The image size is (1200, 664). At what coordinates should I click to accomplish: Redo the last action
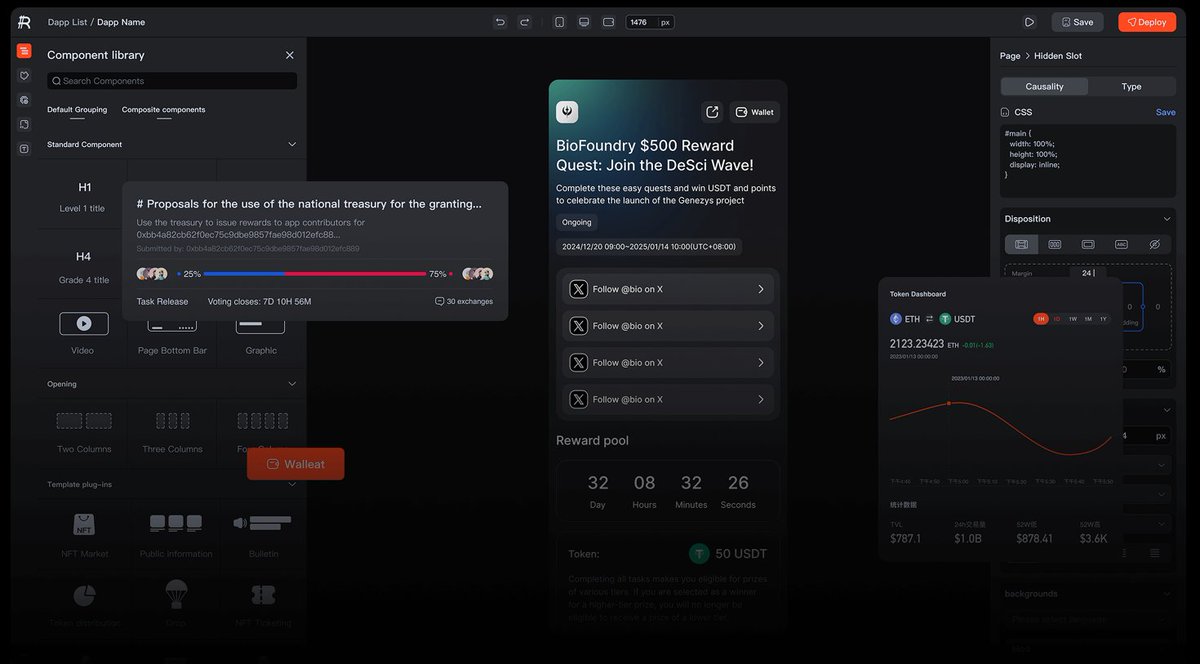click(x=524, y=22)
